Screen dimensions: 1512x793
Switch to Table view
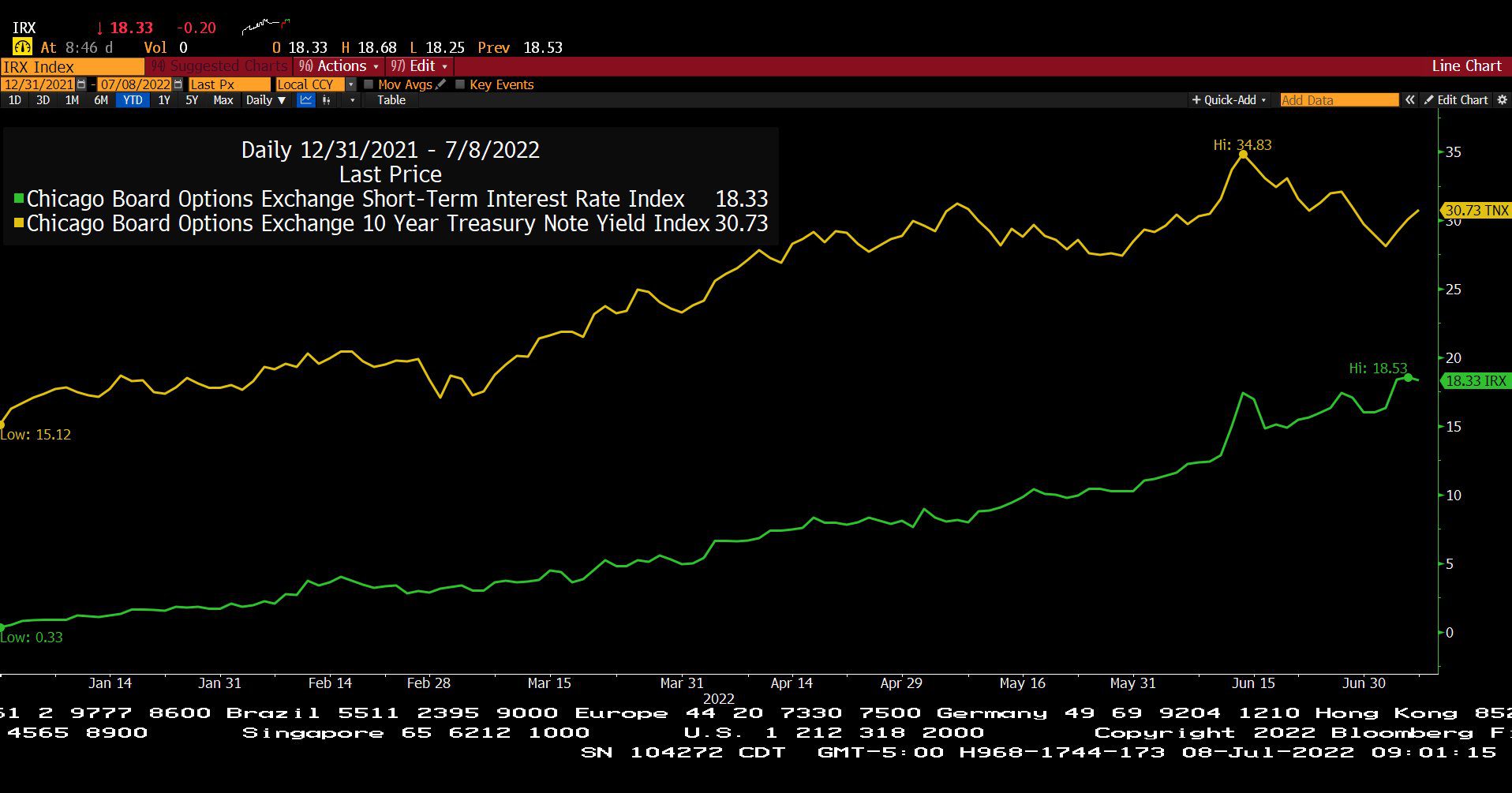(x=391, y=100)
